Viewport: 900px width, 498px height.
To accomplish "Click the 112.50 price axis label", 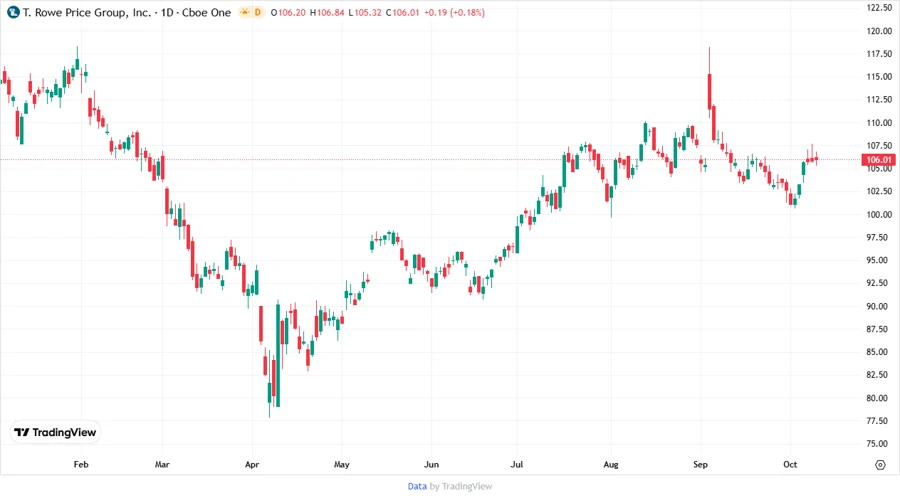I will pos(879,100).
